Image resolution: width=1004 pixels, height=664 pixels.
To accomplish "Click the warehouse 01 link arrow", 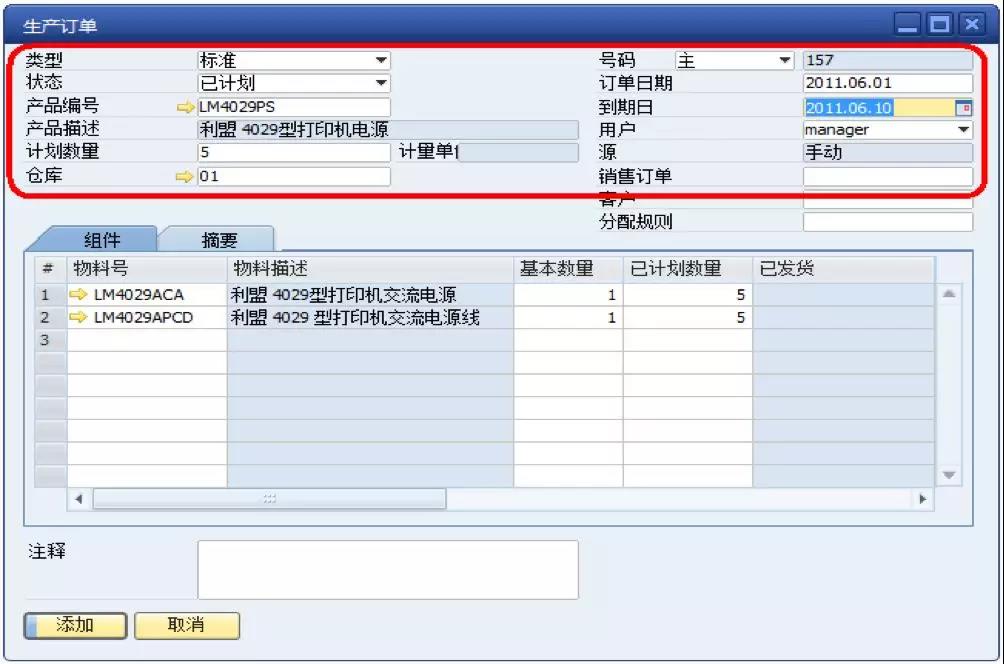I will (x=185, y=177).
